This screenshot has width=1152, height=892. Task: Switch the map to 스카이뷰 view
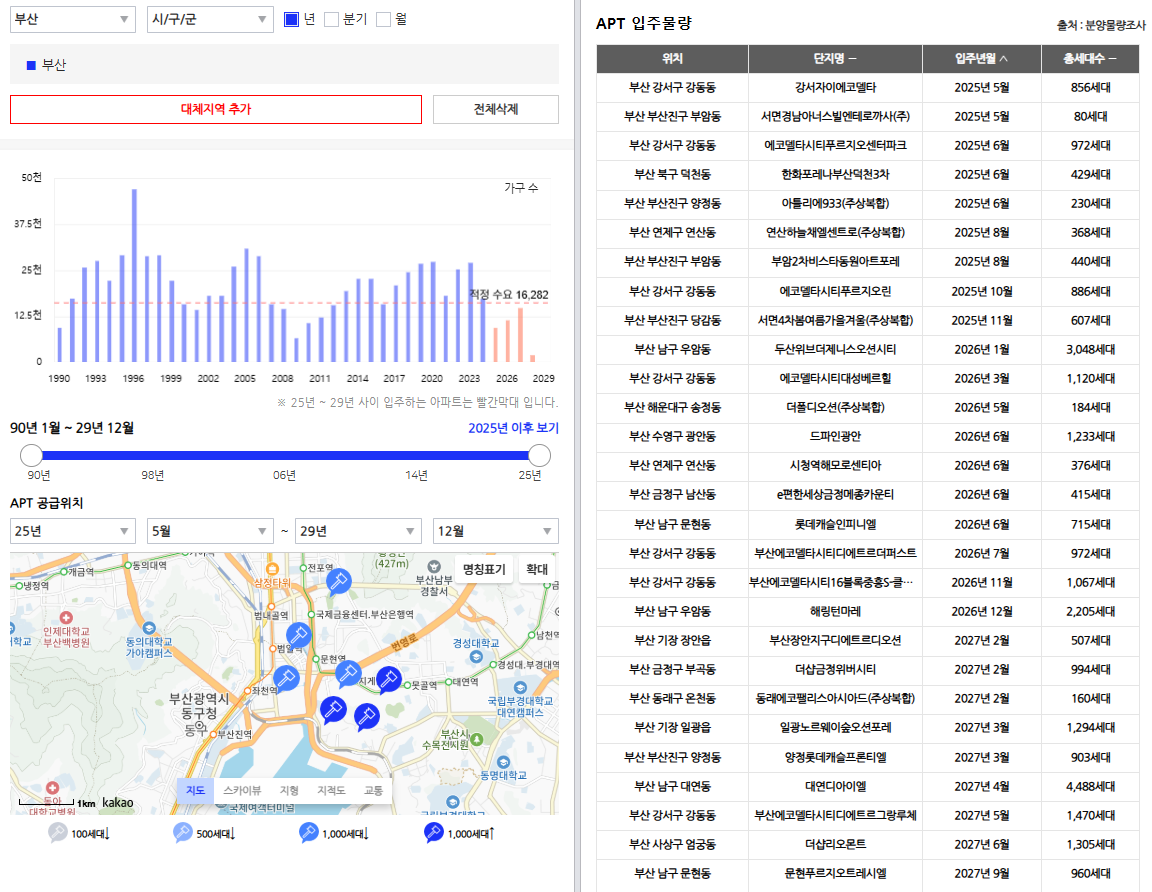(x=242, y=790)
